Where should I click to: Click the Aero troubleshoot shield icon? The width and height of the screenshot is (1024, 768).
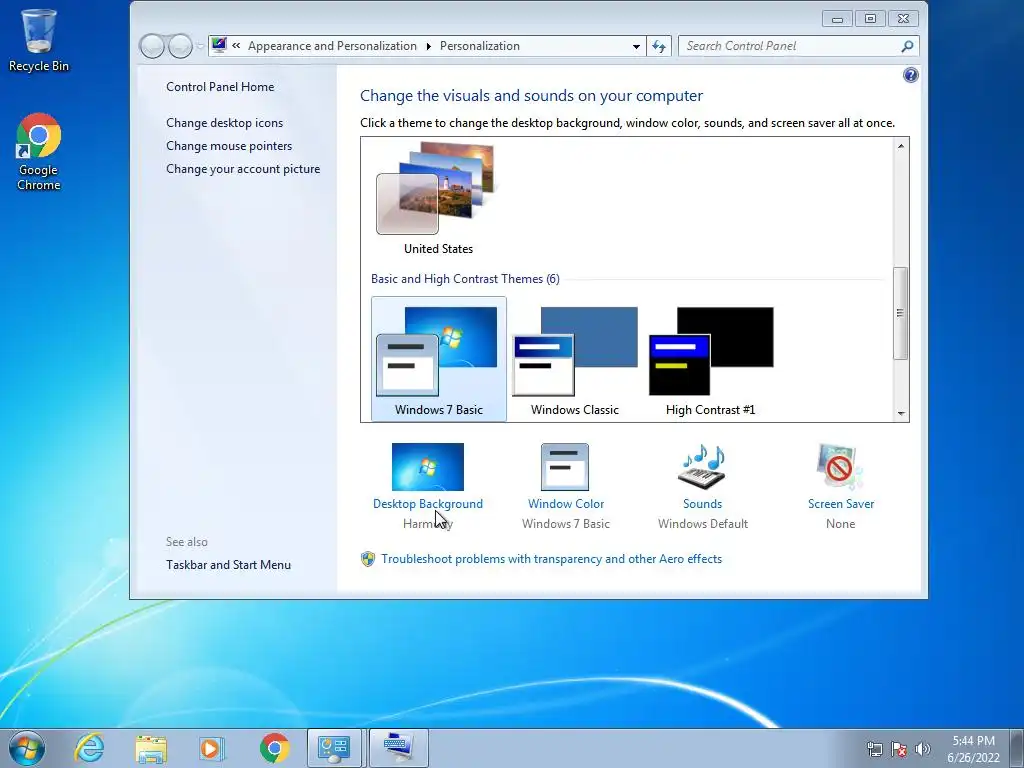[368, 559]
